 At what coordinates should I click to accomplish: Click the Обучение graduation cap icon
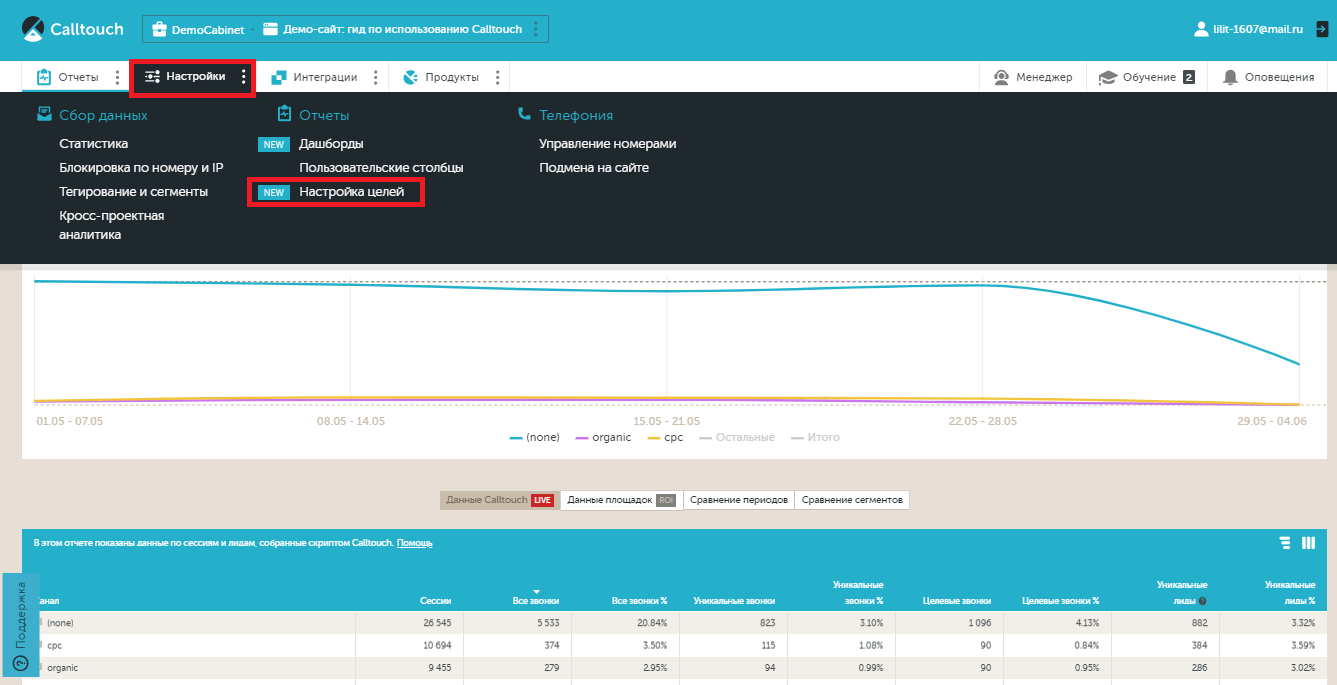[1107, 77]
